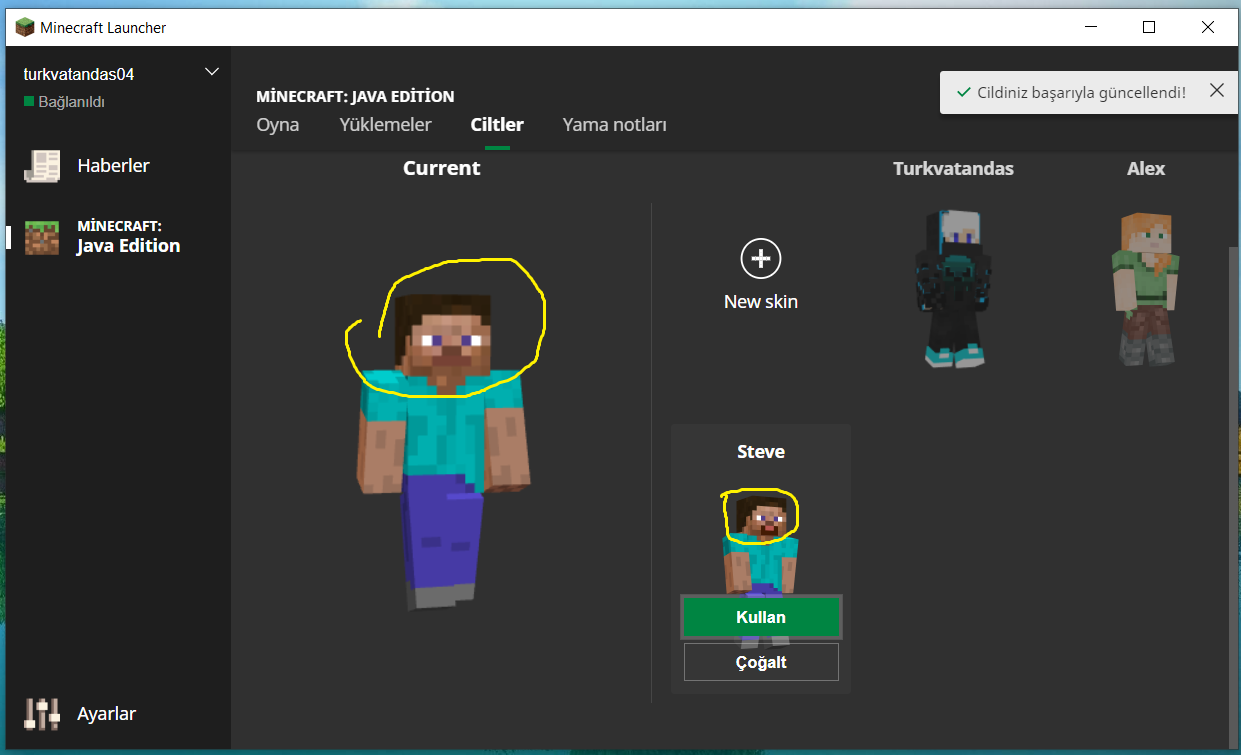Click the Çoğalt button under Steve
Screen dimensions: 1241x755
[761, 662]
